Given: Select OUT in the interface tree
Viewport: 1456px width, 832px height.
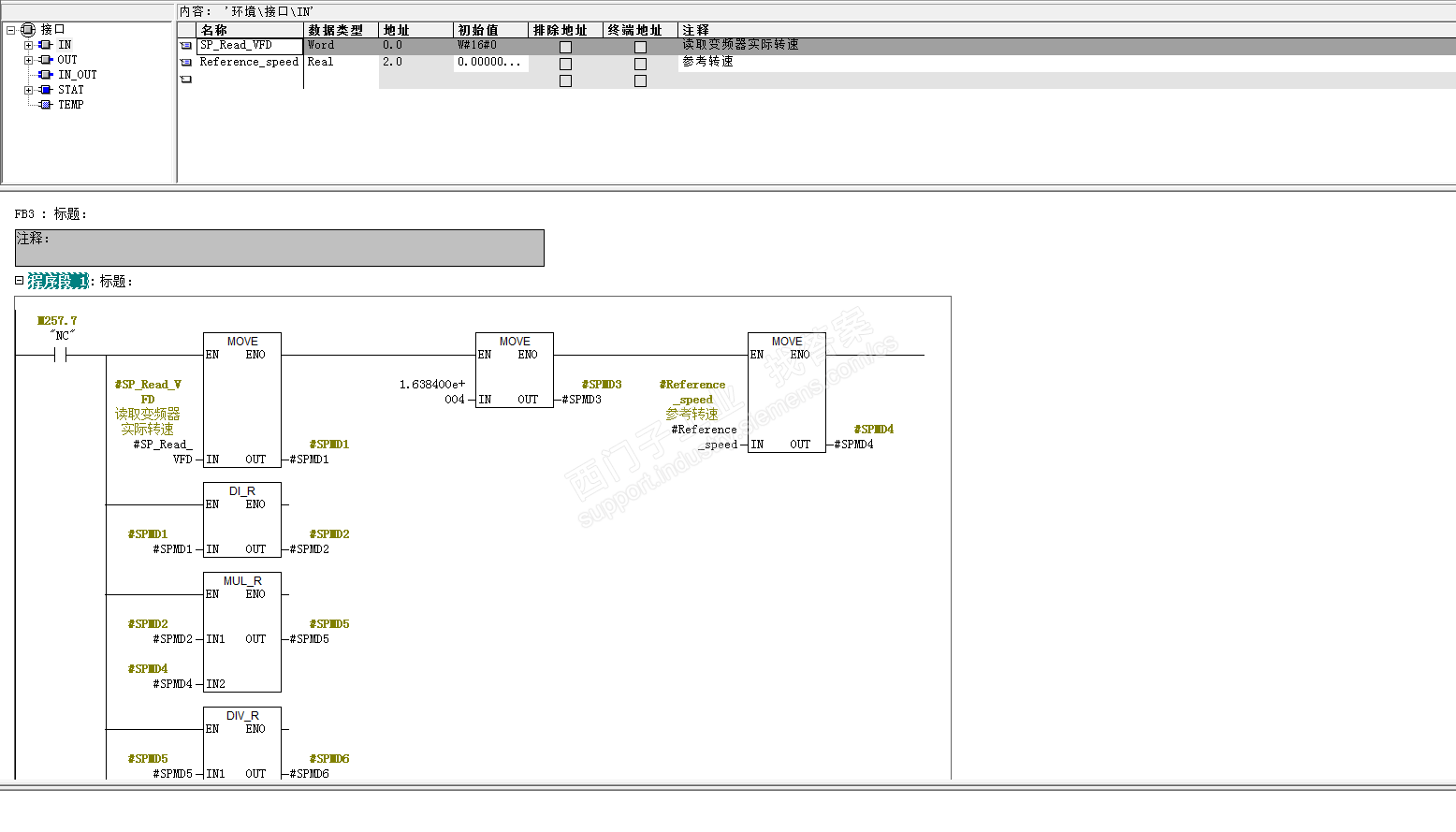Looking at the screenshot, I should [67, 60].
